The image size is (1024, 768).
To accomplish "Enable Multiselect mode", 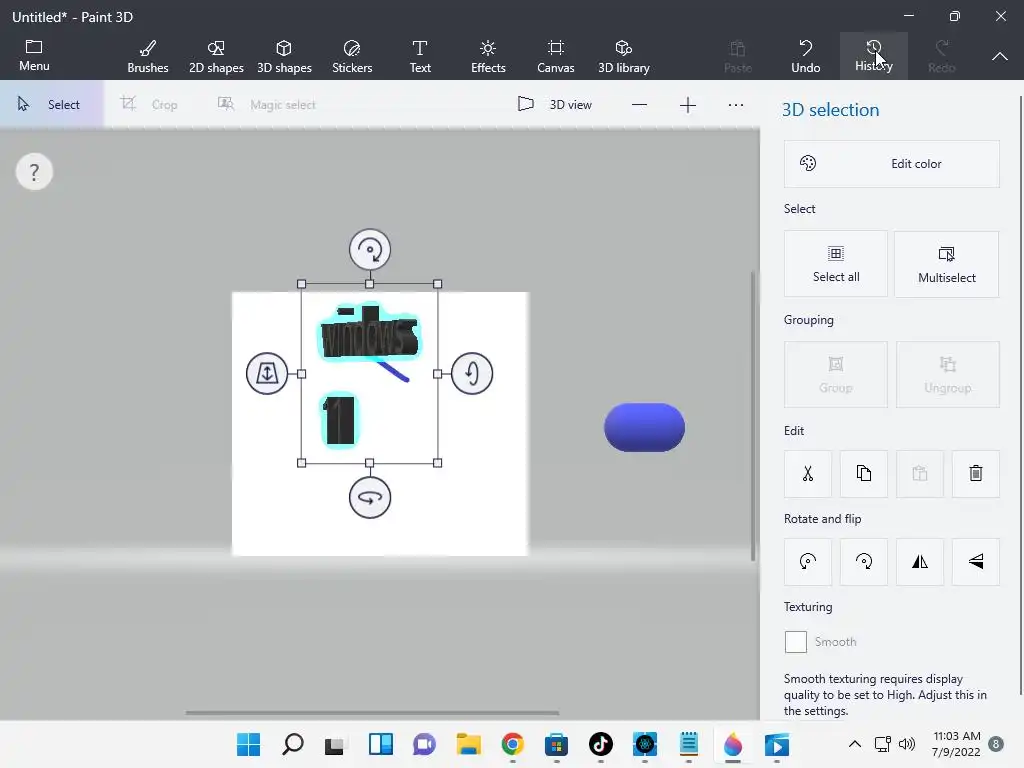I will point(946,264).
